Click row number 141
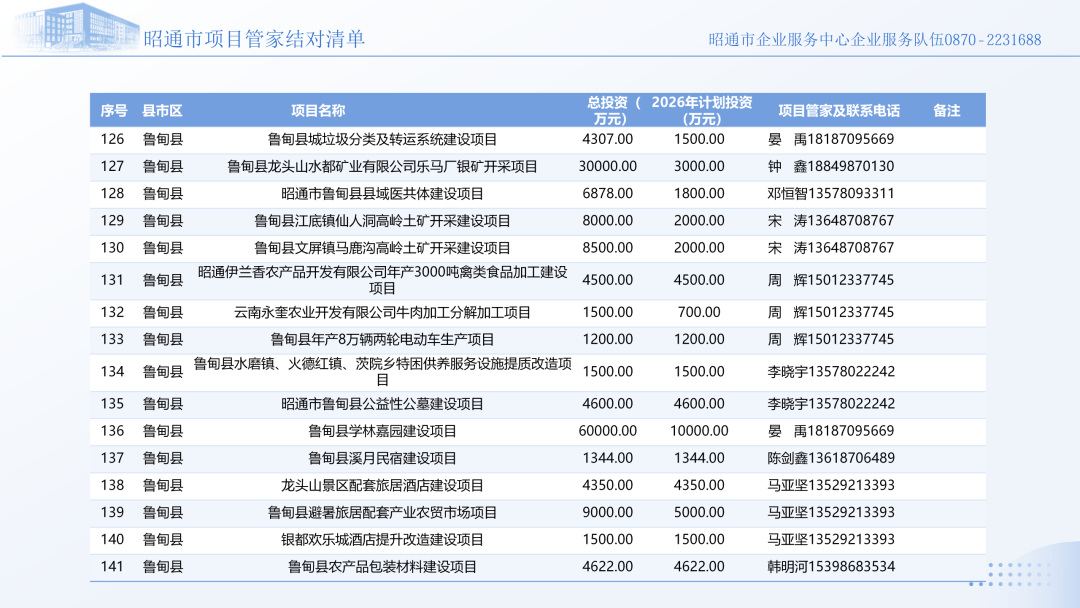The height and width of the screenshot is (608, 1080). (x=112, y=567)
